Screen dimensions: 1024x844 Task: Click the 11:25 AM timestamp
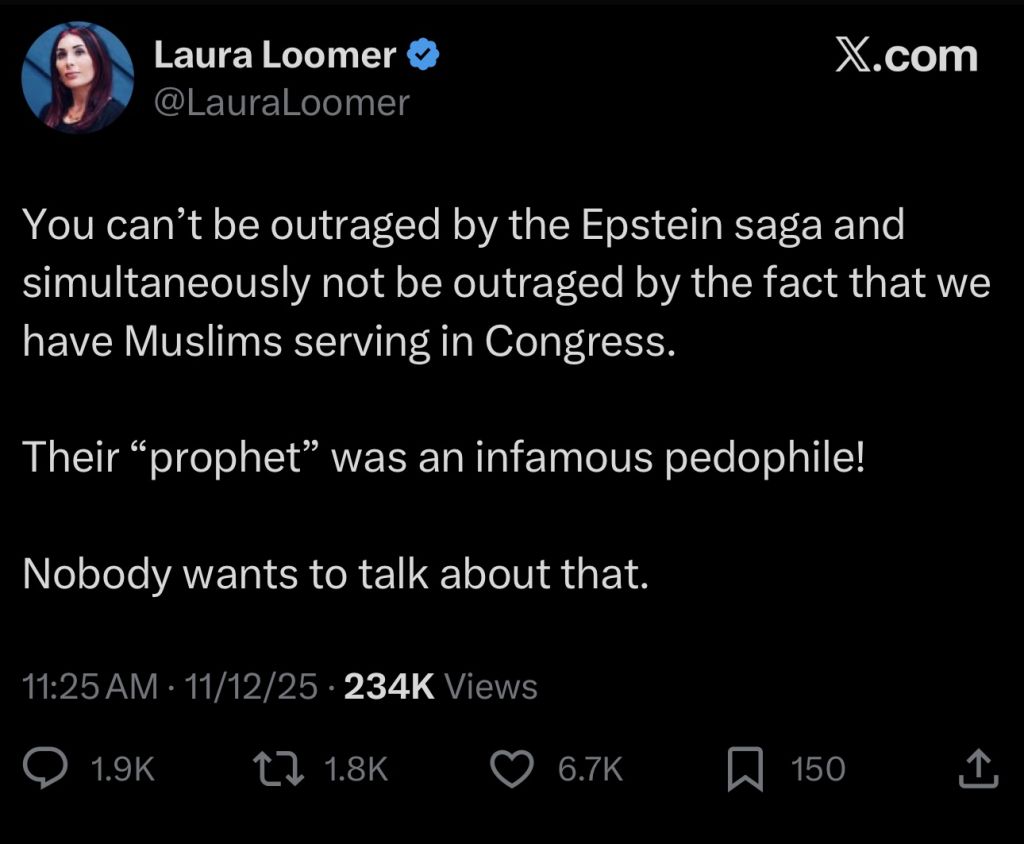[90, 687]
